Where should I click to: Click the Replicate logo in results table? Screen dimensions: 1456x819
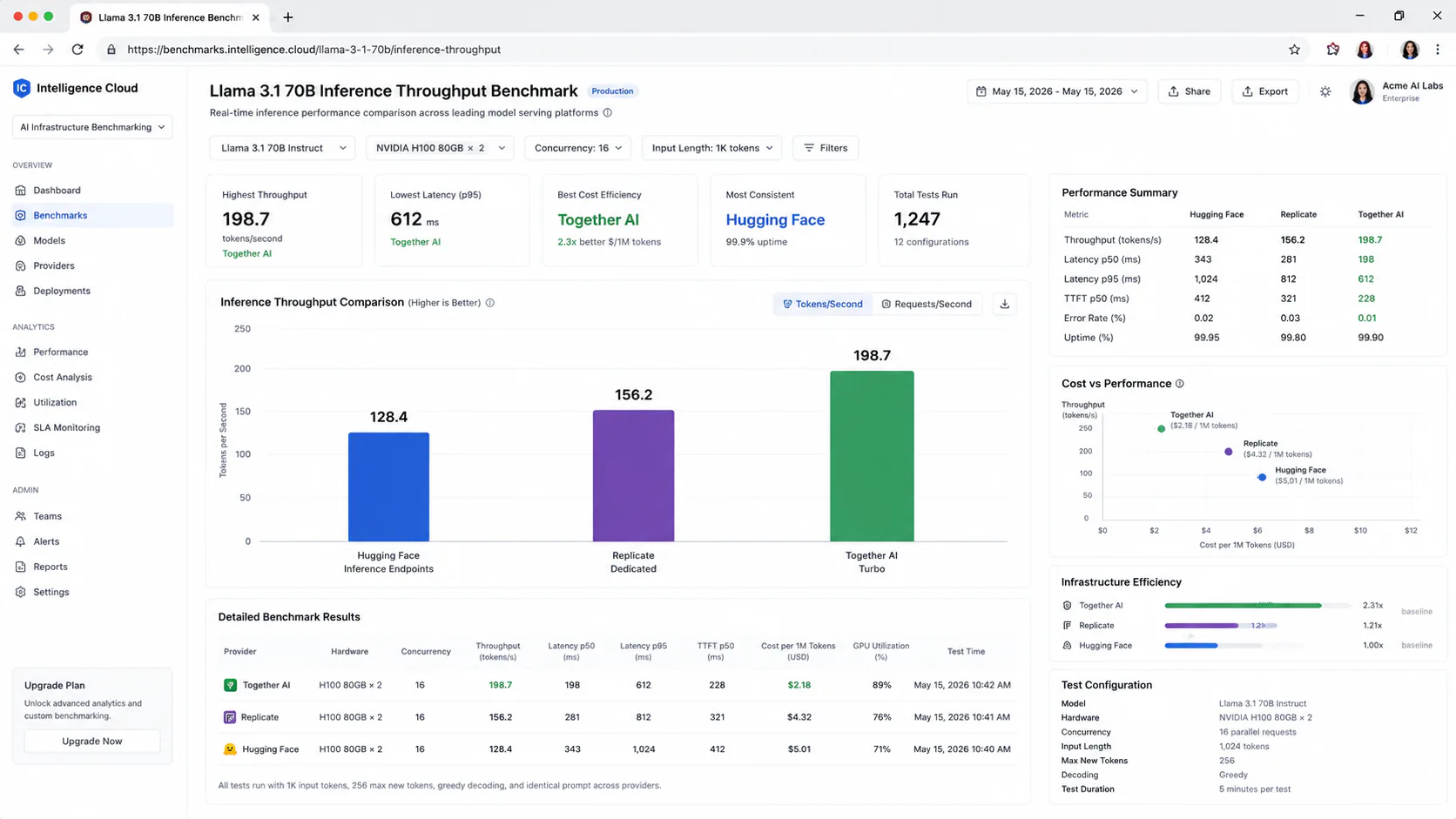[x=230, y=717]
